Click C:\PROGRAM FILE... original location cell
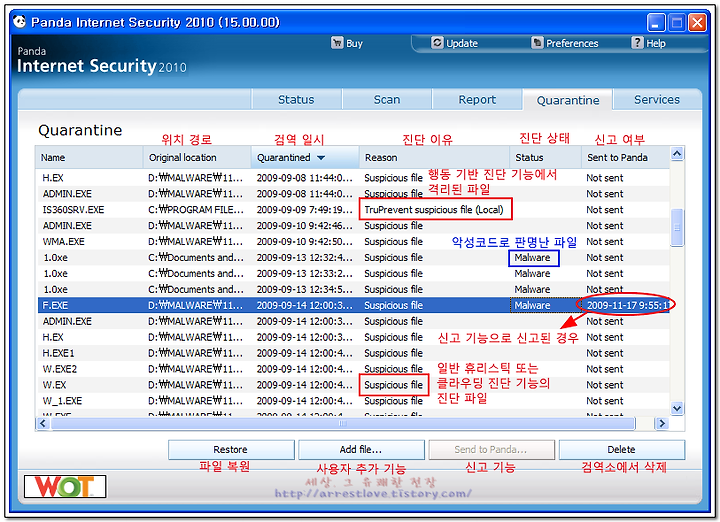Screen dimensions: 720x522 [196, 210]
